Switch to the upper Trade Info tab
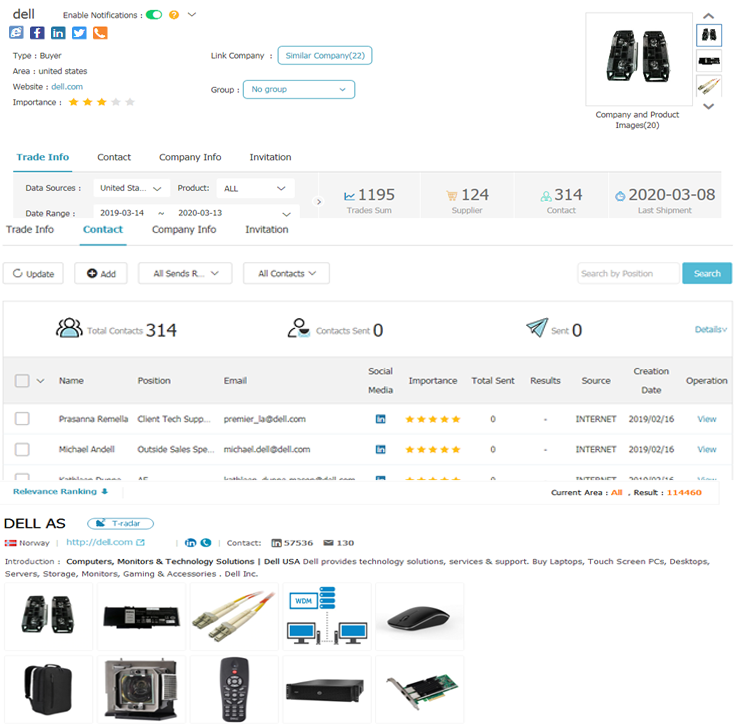The height and width of the screenshot is (724, 740). (x=42, y=157)
